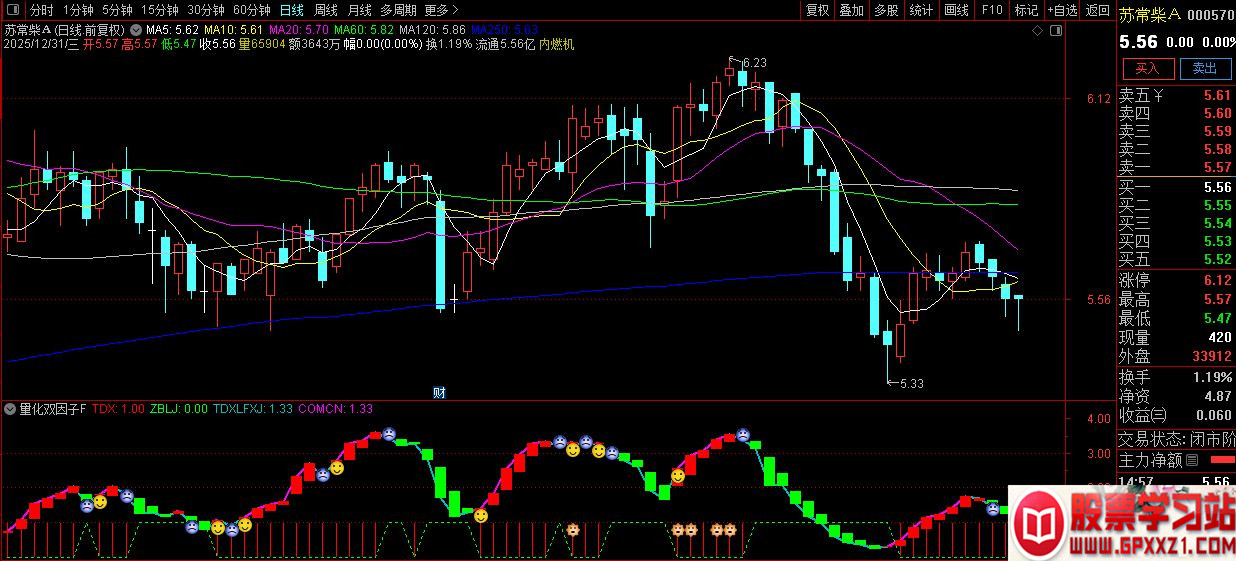Viewport: 1236px width, 561px height.
Task: Click the 卖出 sell button
Action: point(1205,68)
